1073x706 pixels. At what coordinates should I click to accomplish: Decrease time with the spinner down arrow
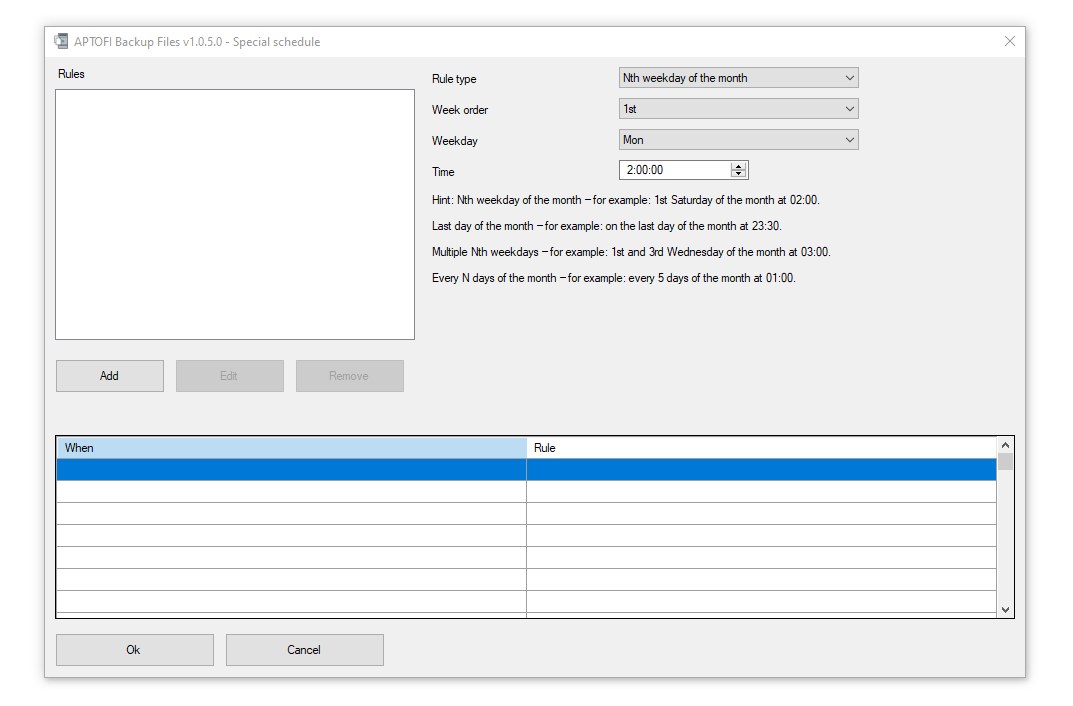tap(739, 174)
